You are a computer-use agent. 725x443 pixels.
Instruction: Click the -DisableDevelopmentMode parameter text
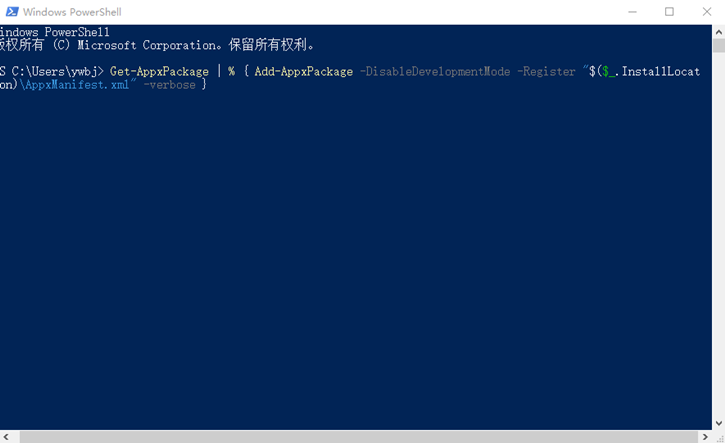435,72
